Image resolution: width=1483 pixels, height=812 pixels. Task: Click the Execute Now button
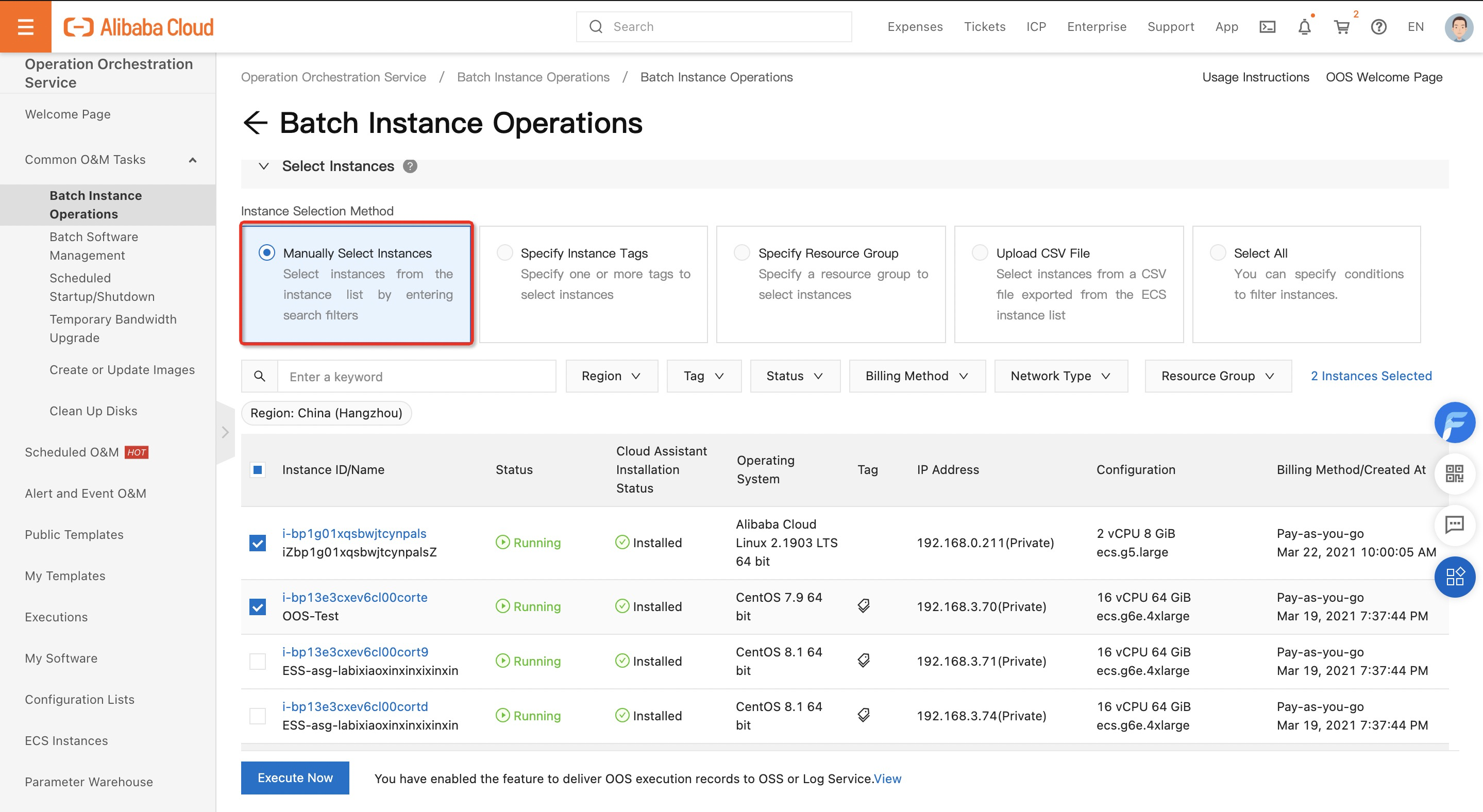295,777
